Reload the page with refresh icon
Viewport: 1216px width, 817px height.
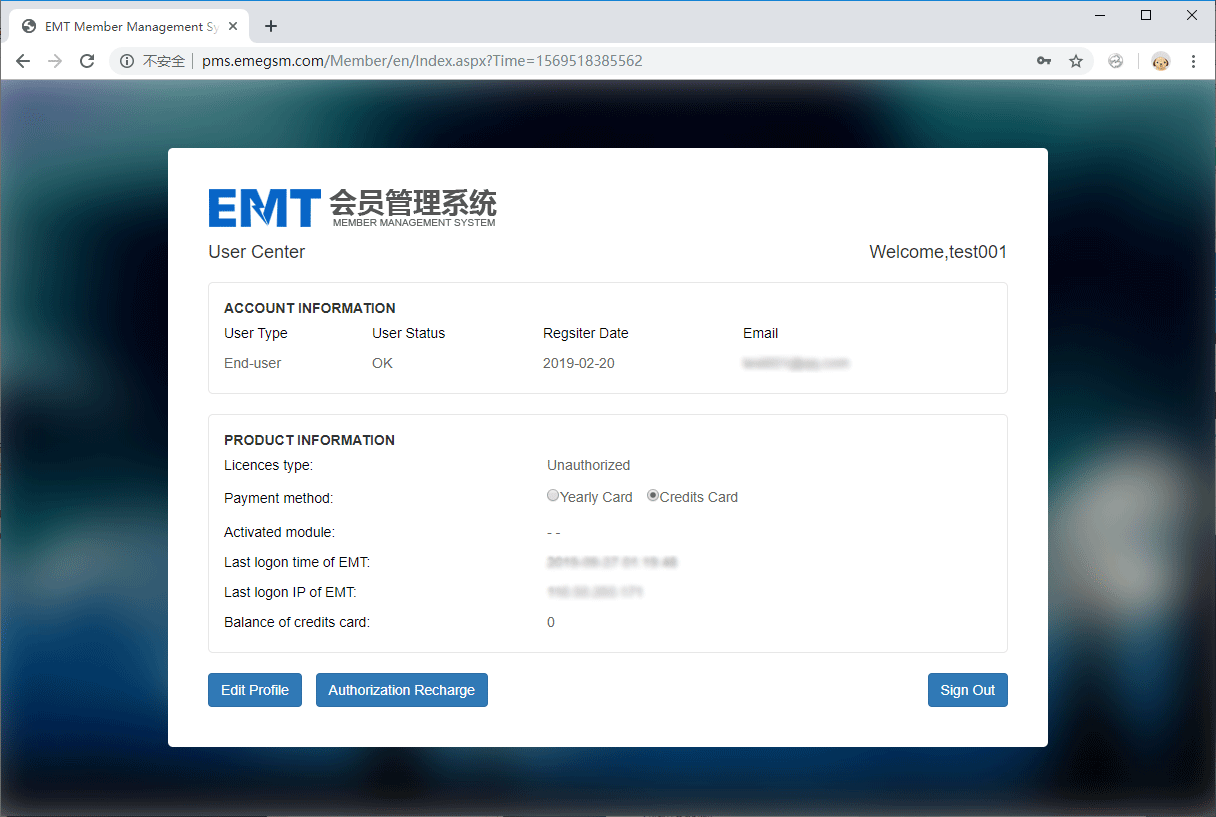(x=87, y=61)
